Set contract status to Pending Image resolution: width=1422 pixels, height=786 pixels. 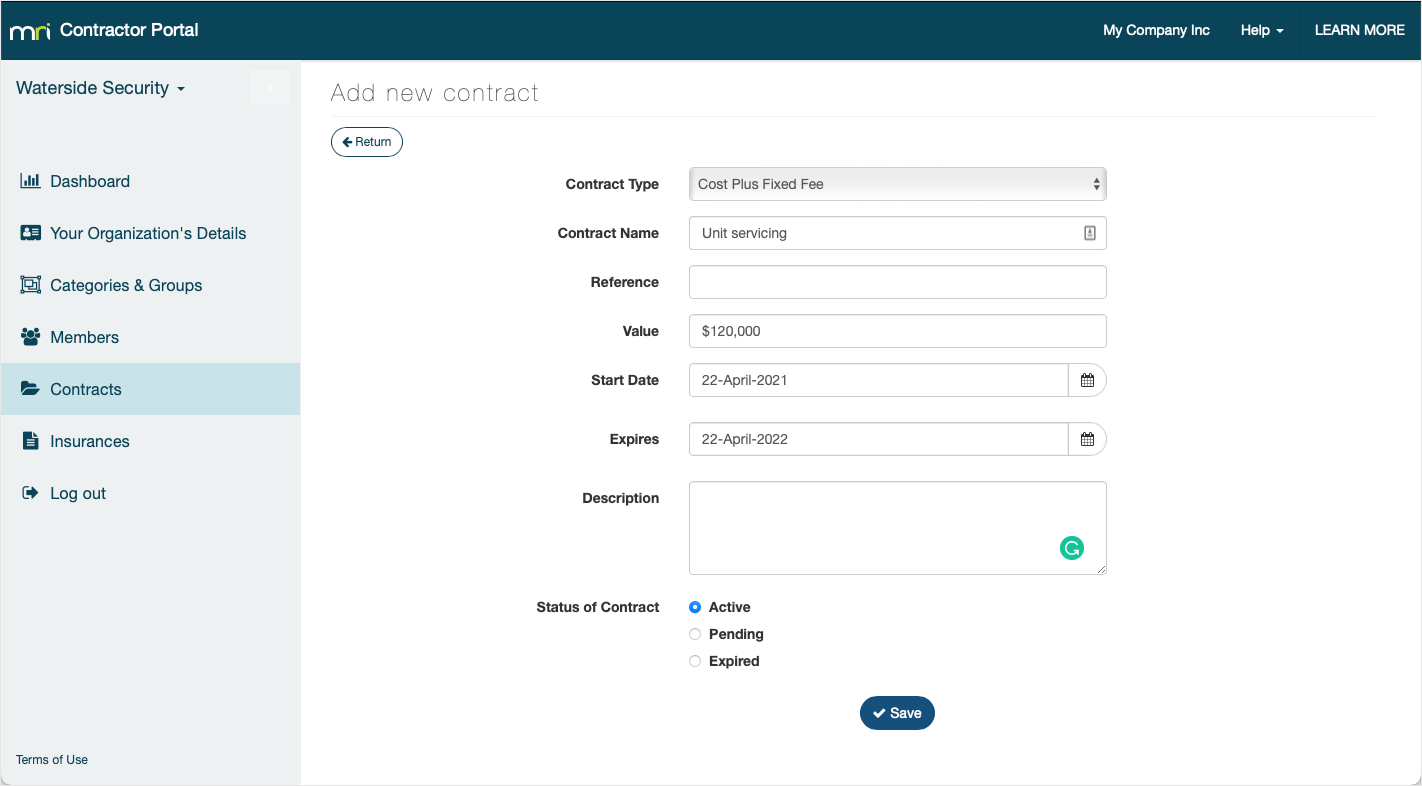(x=695, y=633)
